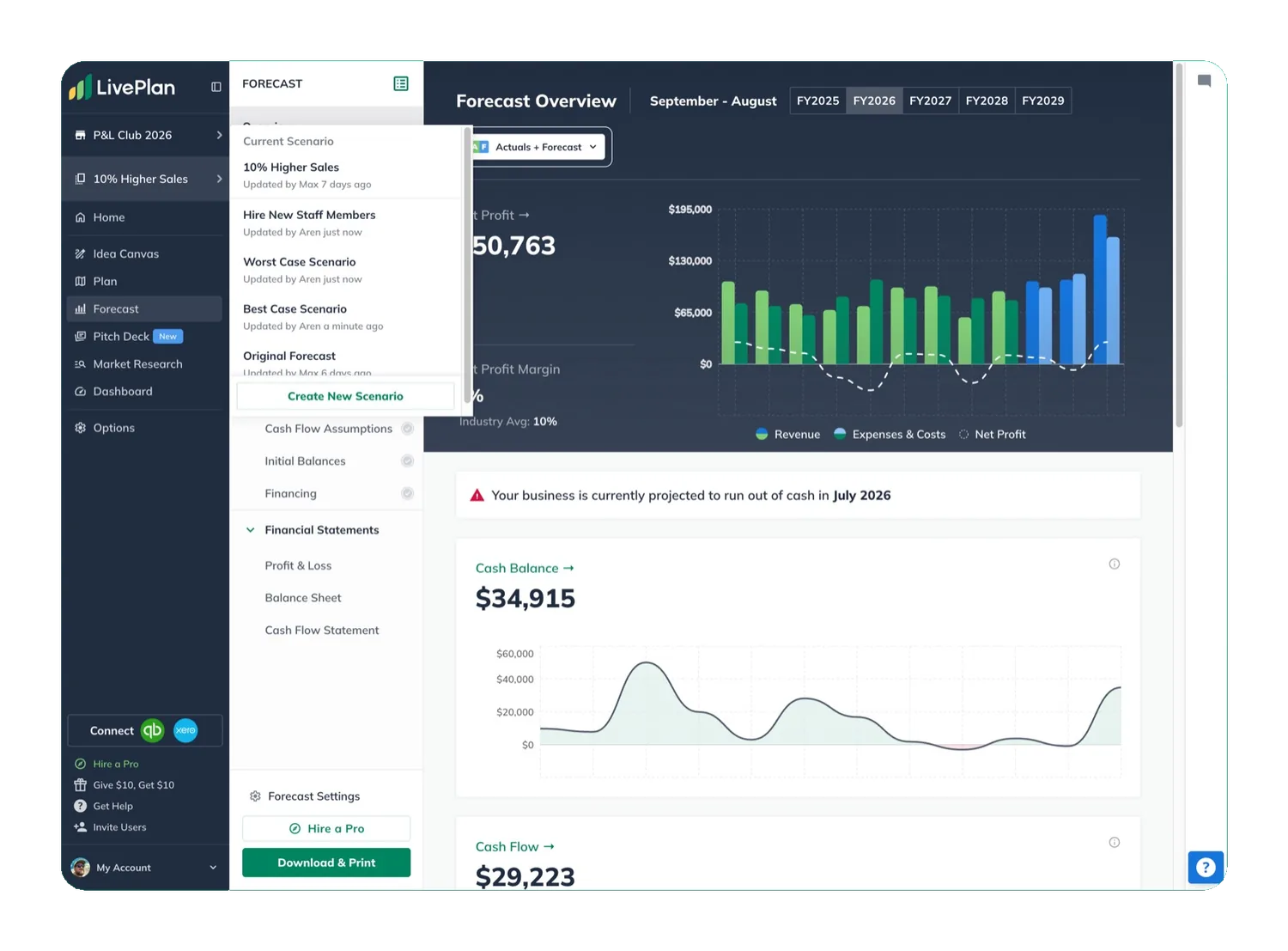Click the main page vertical scrollbar

[1179, 245]
